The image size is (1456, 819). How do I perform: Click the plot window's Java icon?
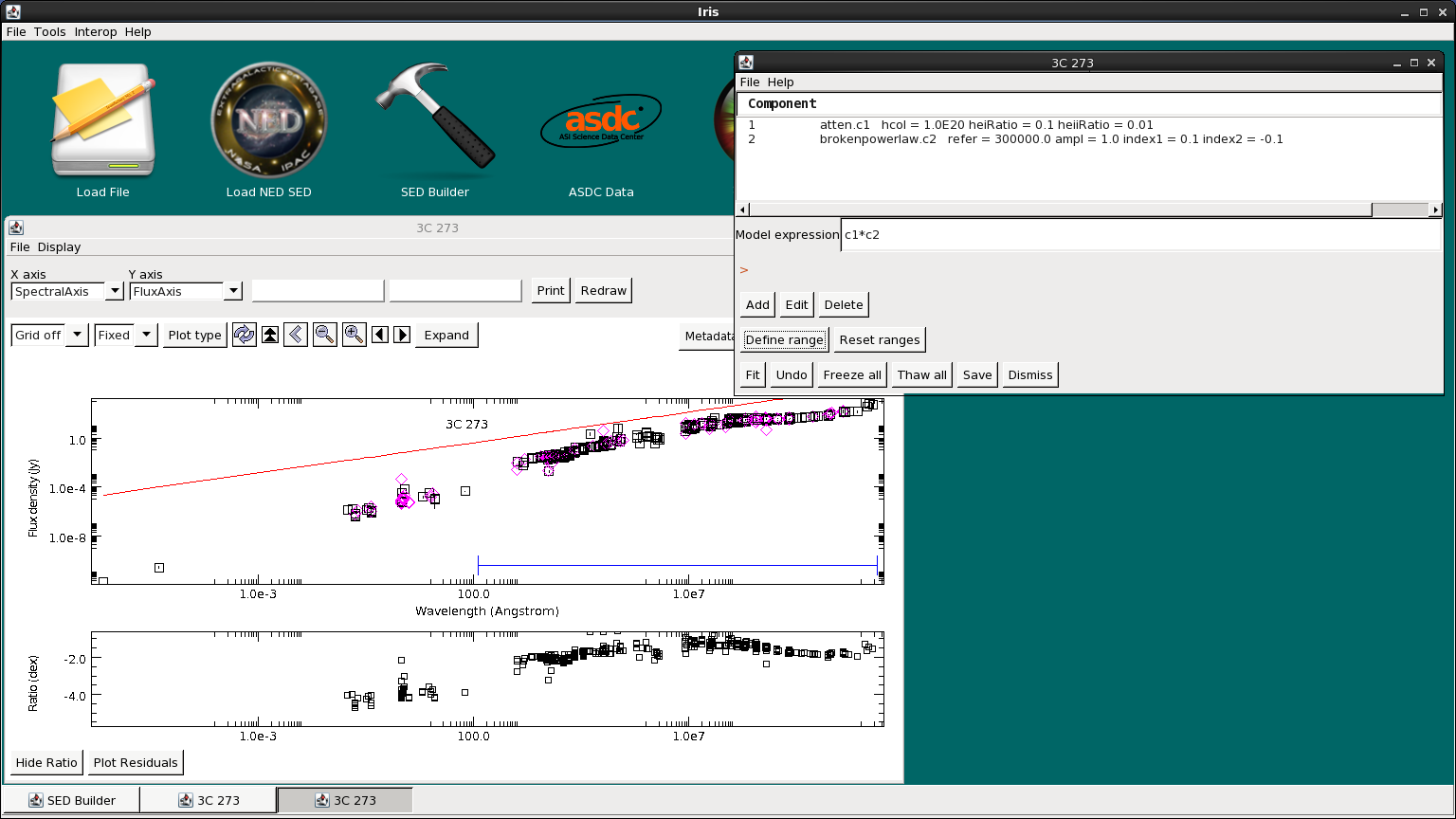(16, 227)
